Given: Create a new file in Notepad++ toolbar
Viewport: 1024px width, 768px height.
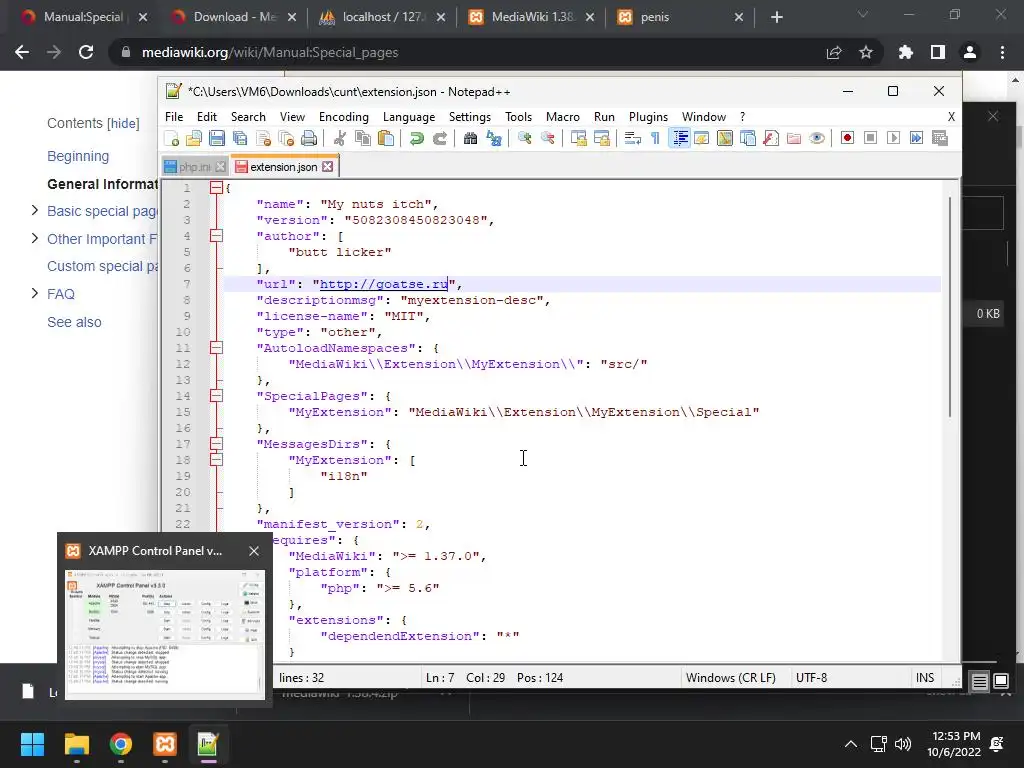Looking at the screenshot, I should point(172,138).
